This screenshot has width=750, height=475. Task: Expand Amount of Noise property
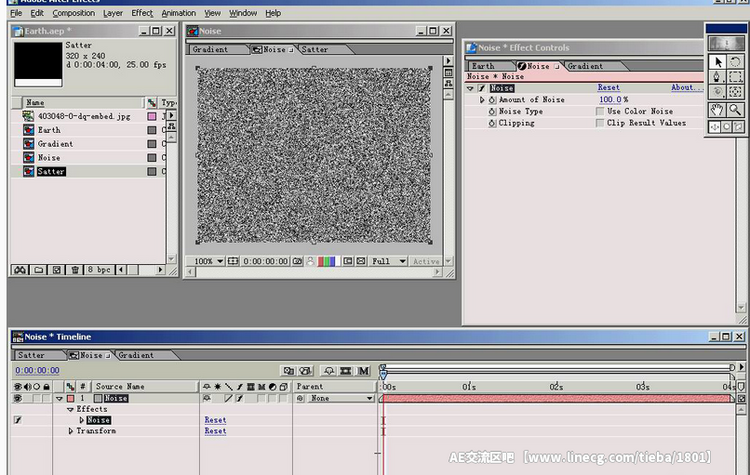coord(482,100)
